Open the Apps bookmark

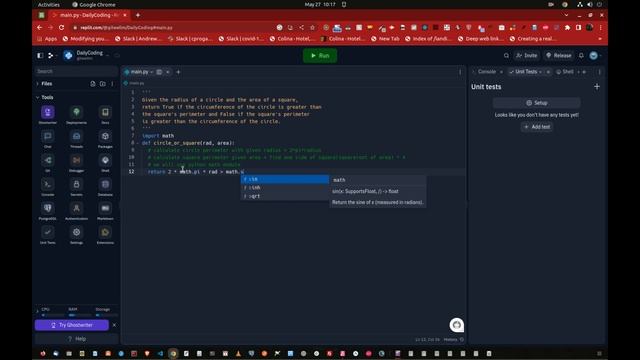[x=47, y=39]
